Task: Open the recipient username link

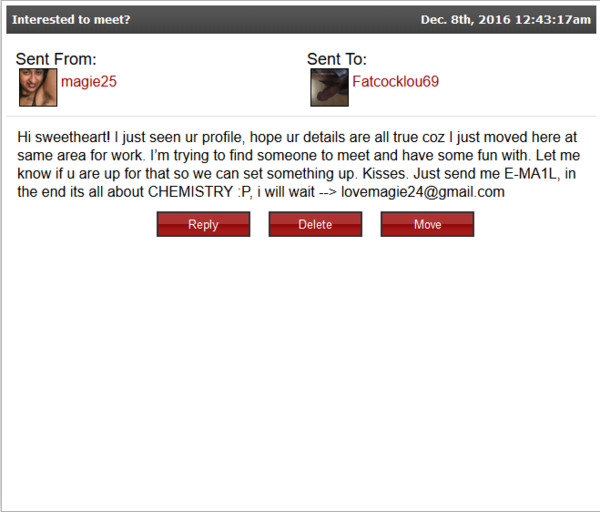Action: [396, 82]
